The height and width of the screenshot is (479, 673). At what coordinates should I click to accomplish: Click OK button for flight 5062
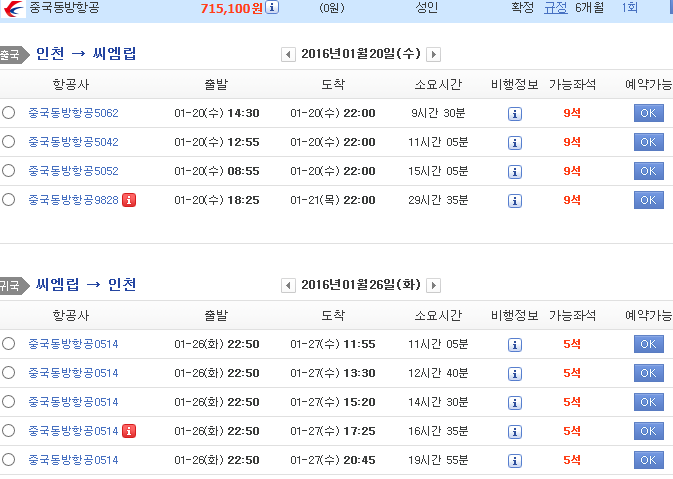point(649,113)
